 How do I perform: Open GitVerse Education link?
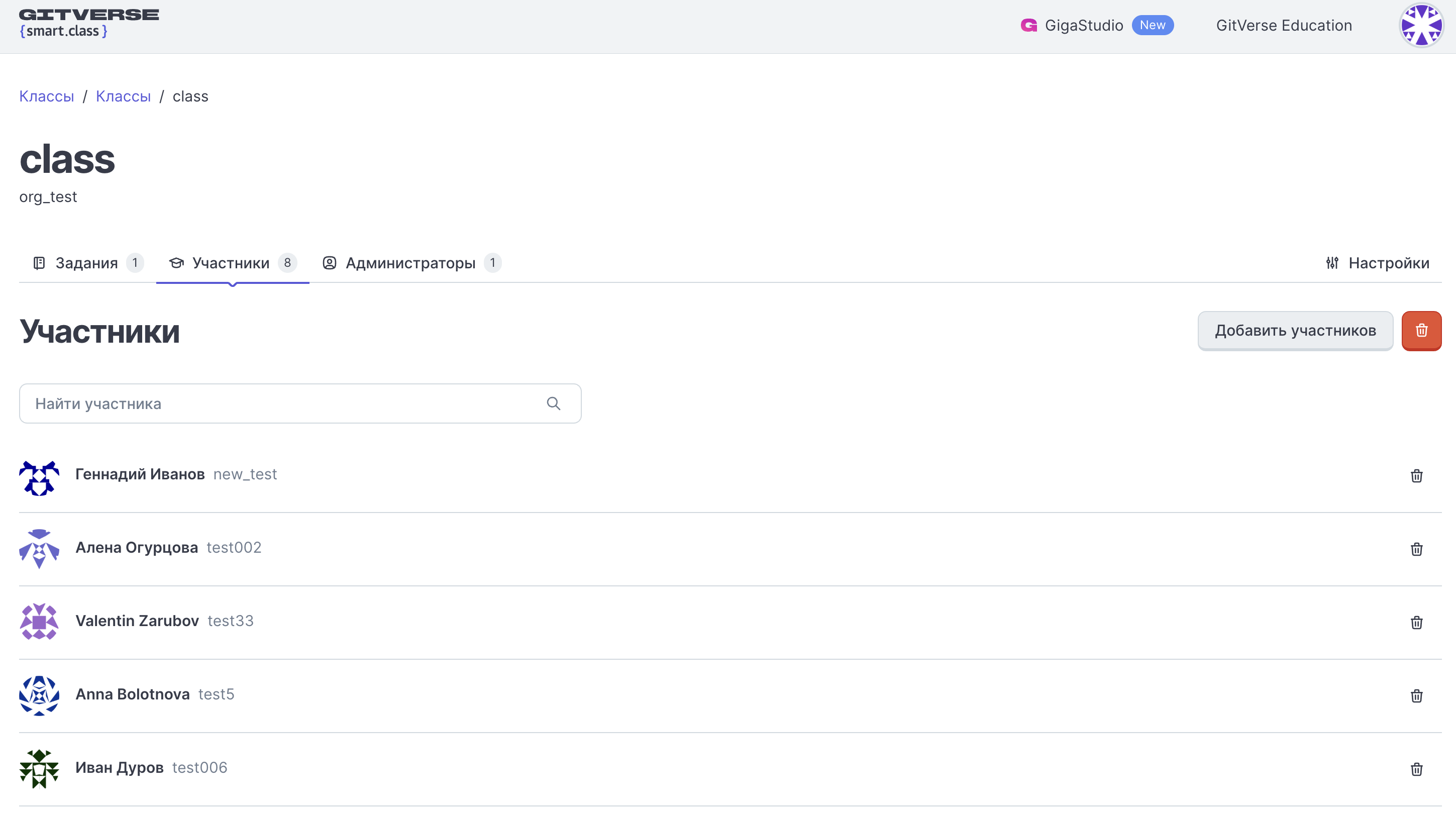coord(1284,26)
